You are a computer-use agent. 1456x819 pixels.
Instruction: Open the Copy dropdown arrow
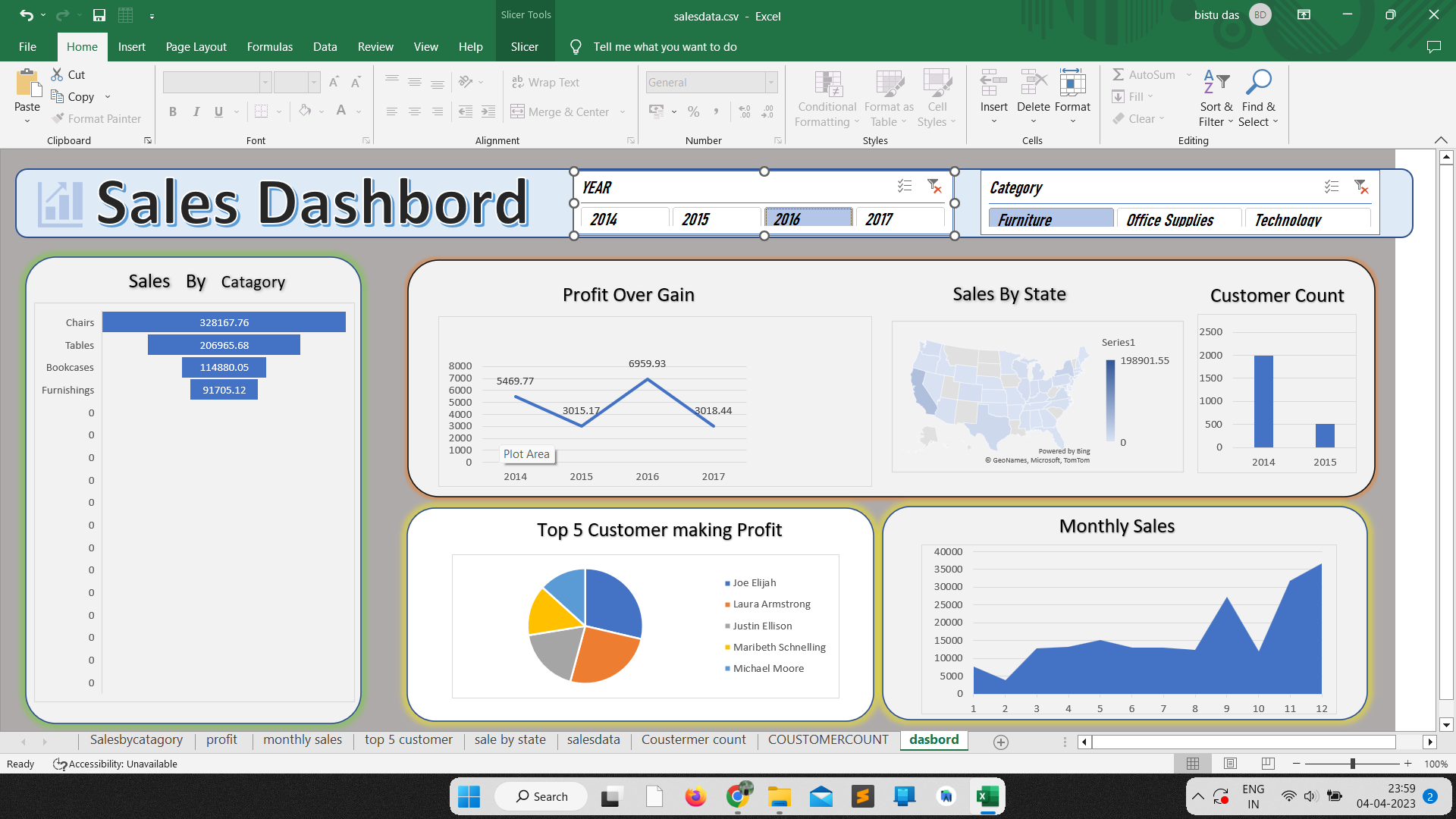point(108,96)
